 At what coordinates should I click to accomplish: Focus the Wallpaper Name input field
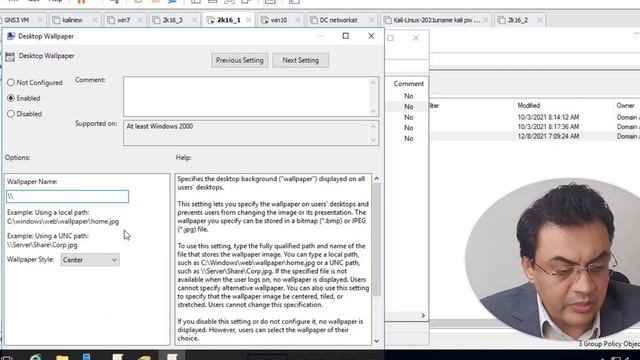[x=67, y=196]
